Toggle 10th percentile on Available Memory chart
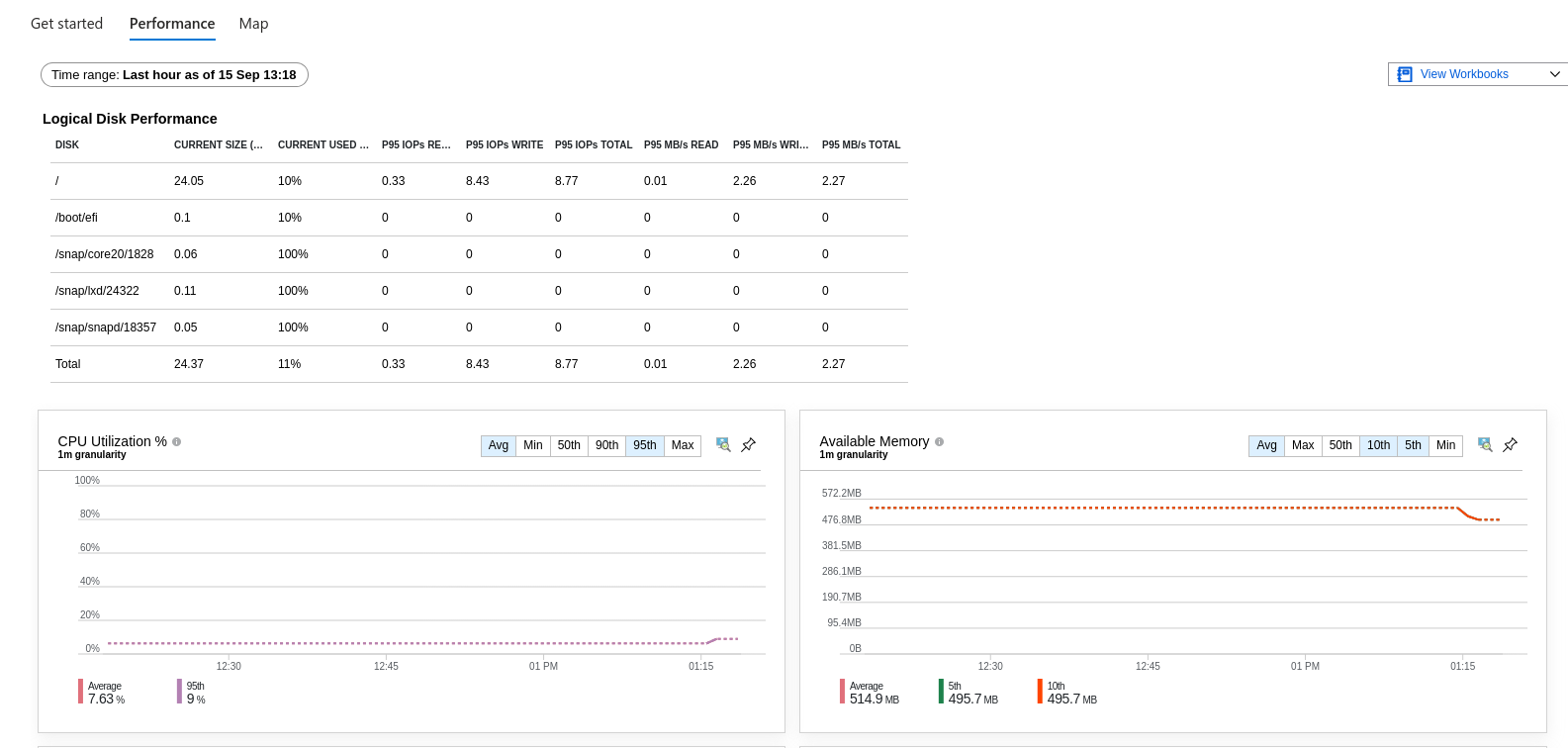The image size is (1568, 748). (1378, 446)
